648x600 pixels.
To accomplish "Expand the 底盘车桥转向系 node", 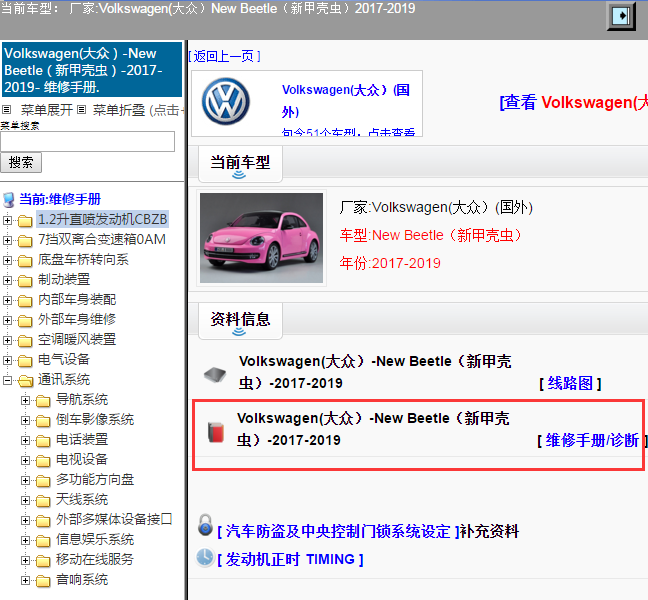I will pyautogui.click(x=7, y=260).
